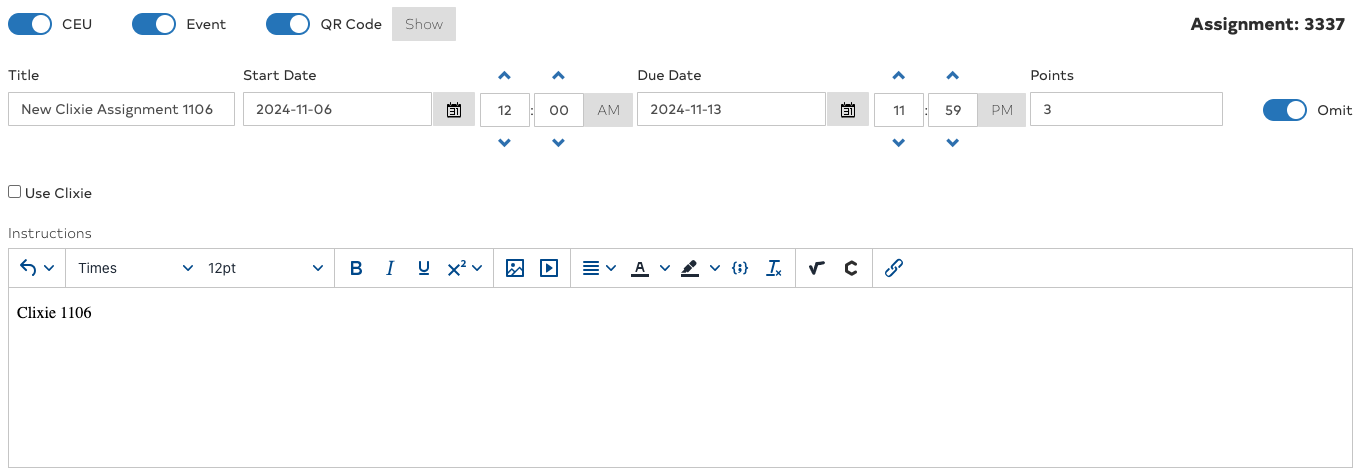
Task: Click the 'Assignment: 3337' heading text
Action: 1267,25
